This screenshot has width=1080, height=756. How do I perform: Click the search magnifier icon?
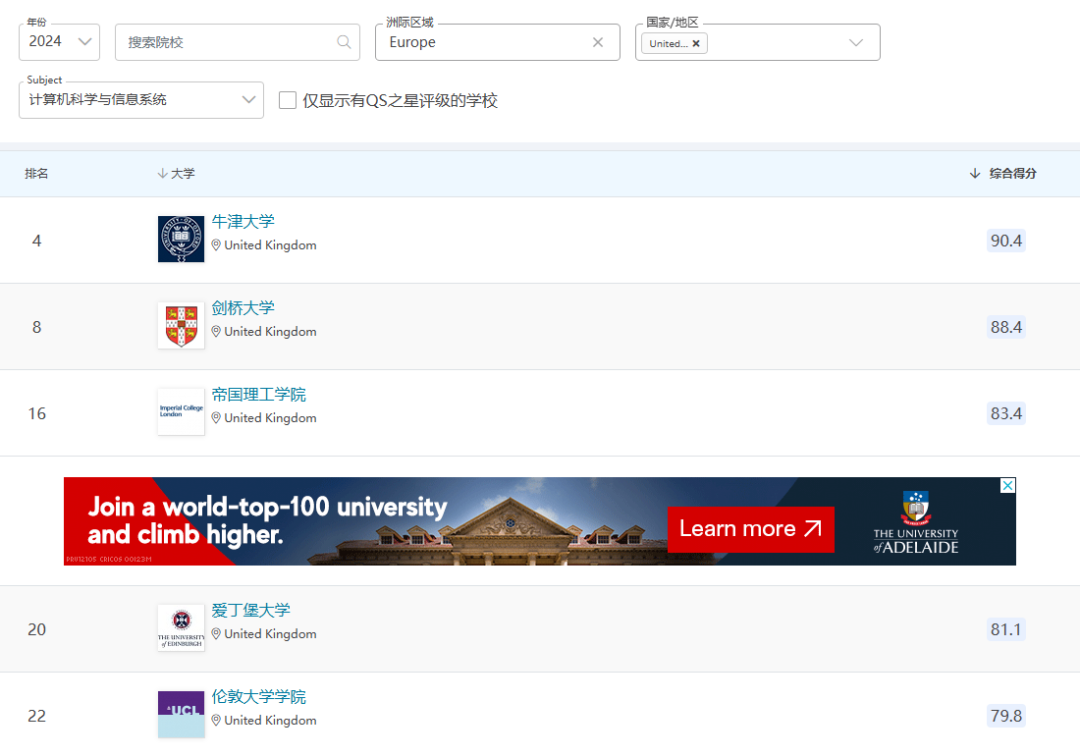point(344,42)
